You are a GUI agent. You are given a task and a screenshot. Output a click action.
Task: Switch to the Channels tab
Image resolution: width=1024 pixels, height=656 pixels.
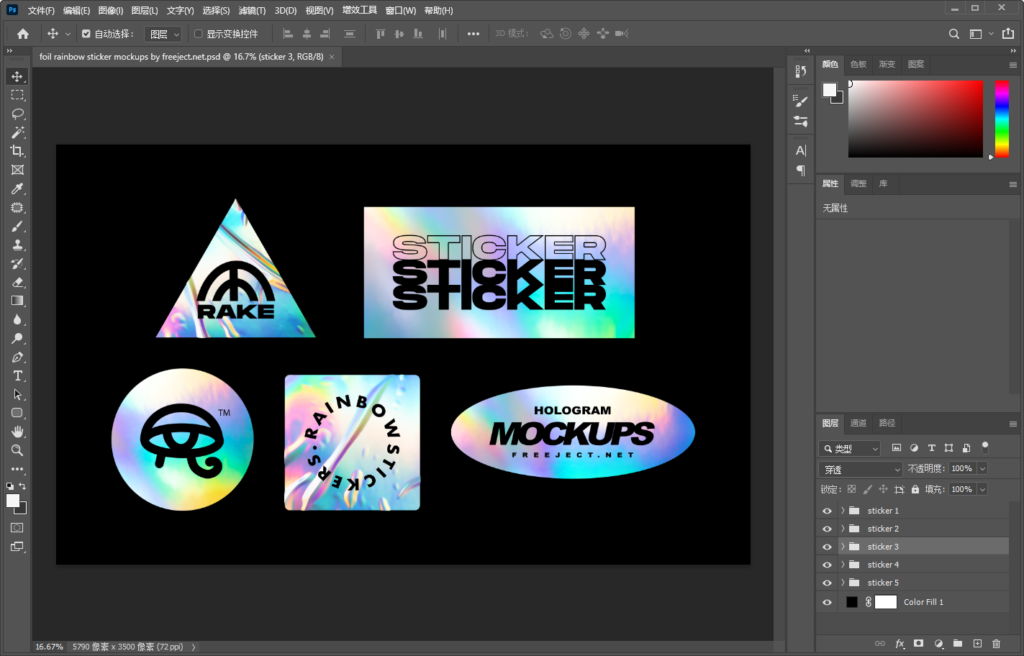[858, 423]
